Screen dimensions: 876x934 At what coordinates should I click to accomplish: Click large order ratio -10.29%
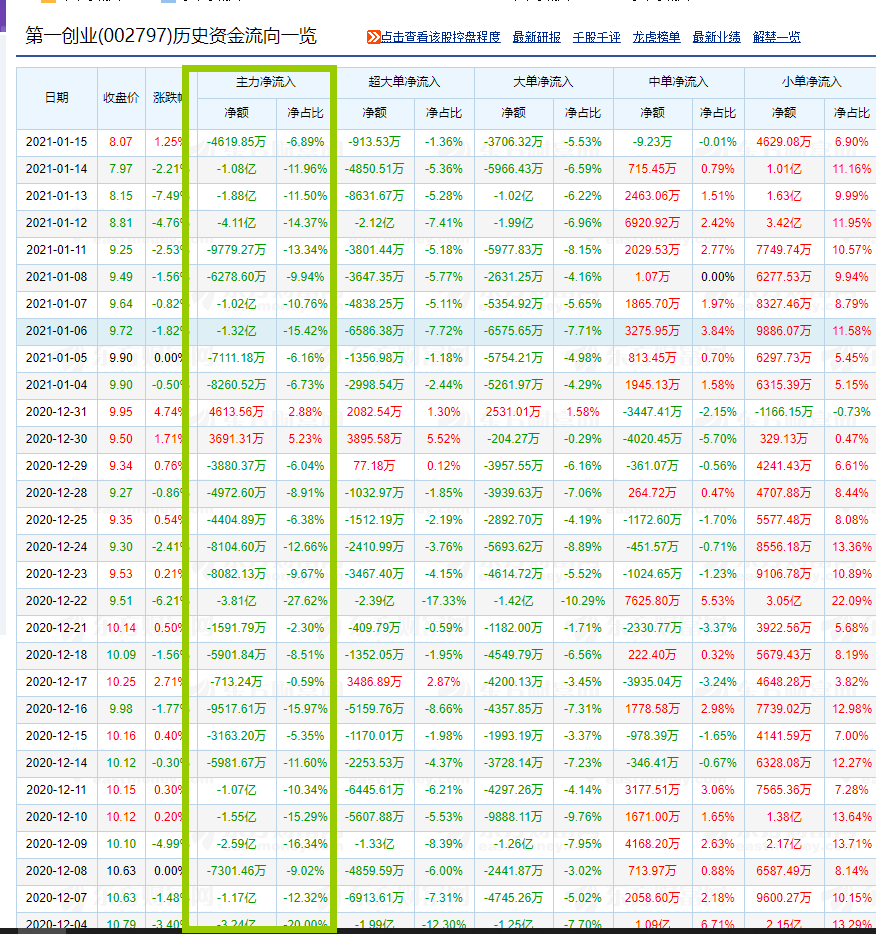(x=583, y=601)
